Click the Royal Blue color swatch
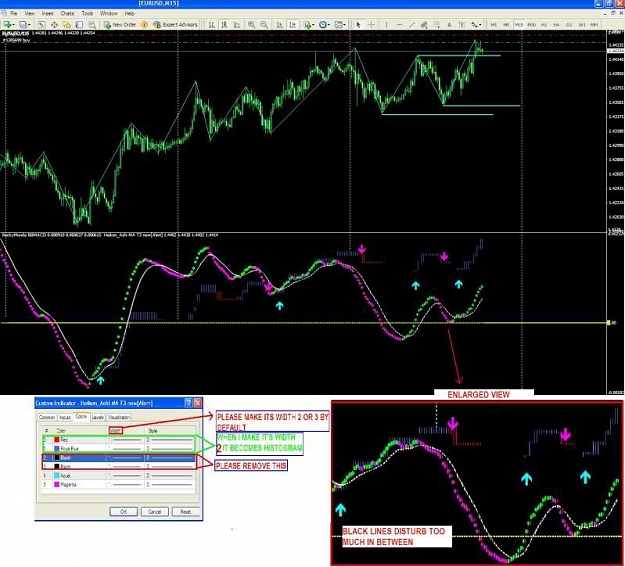 pyautogui.click(x=57, y=449)
